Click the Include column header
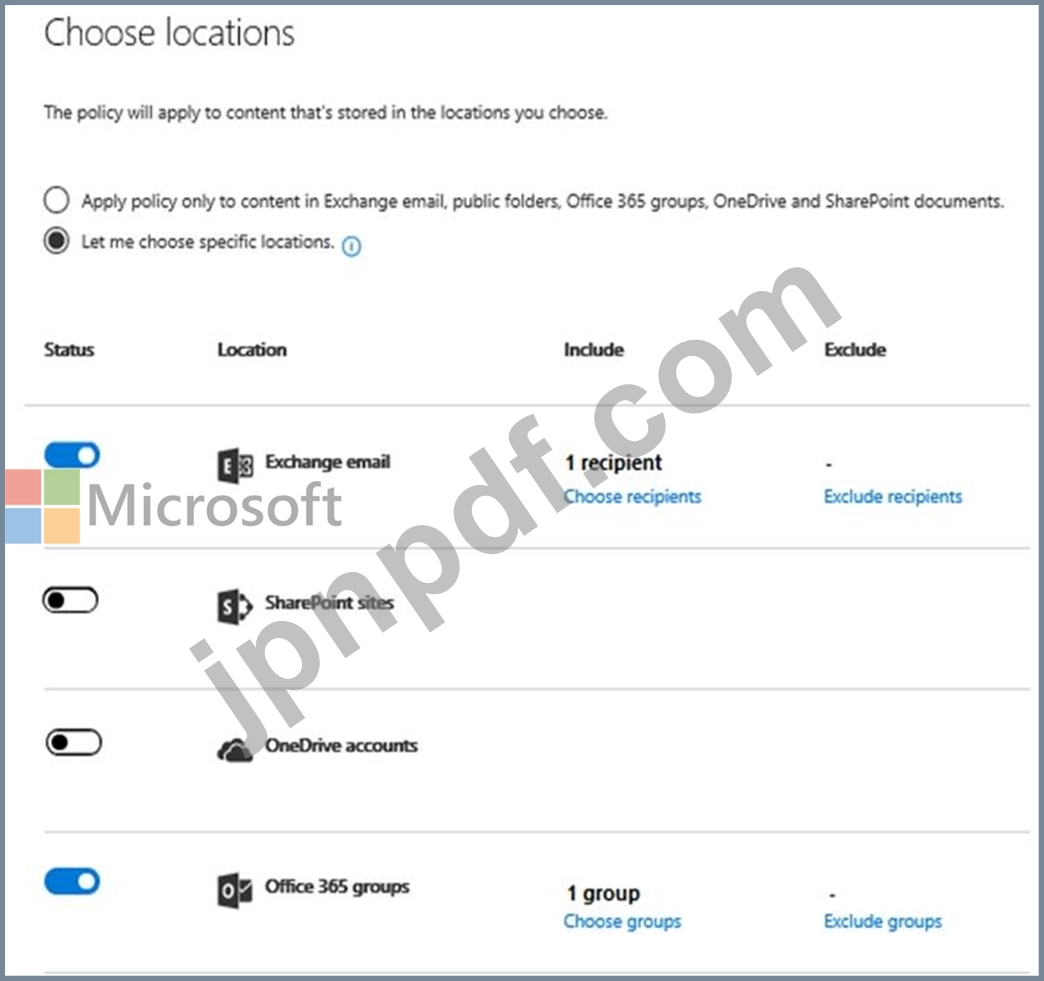1044x981 pixels. coord(594,350)
